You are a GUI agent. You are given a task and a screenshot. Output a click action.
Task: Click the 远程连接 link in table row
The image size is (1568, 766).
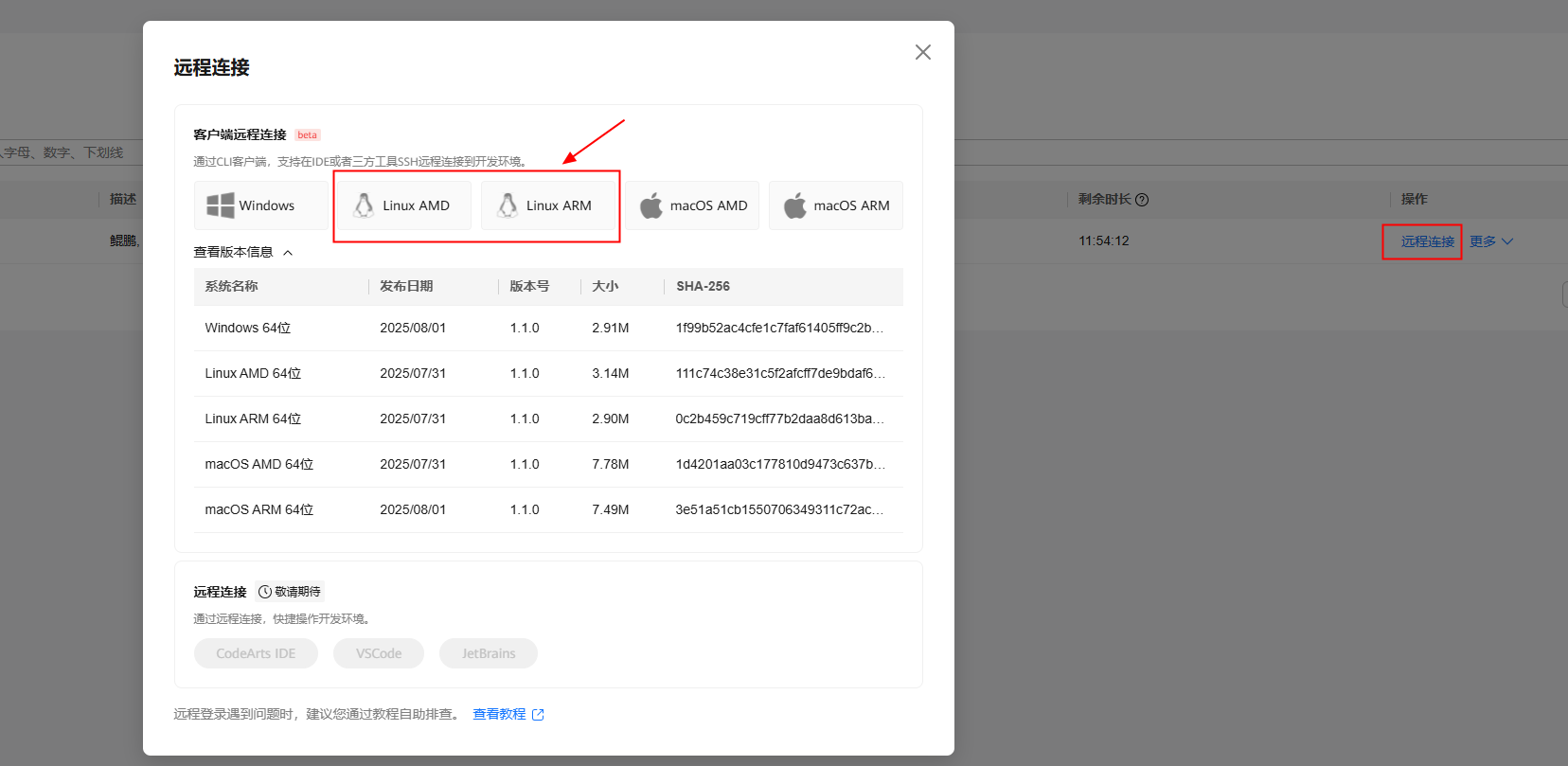[x=1427, y=241]
